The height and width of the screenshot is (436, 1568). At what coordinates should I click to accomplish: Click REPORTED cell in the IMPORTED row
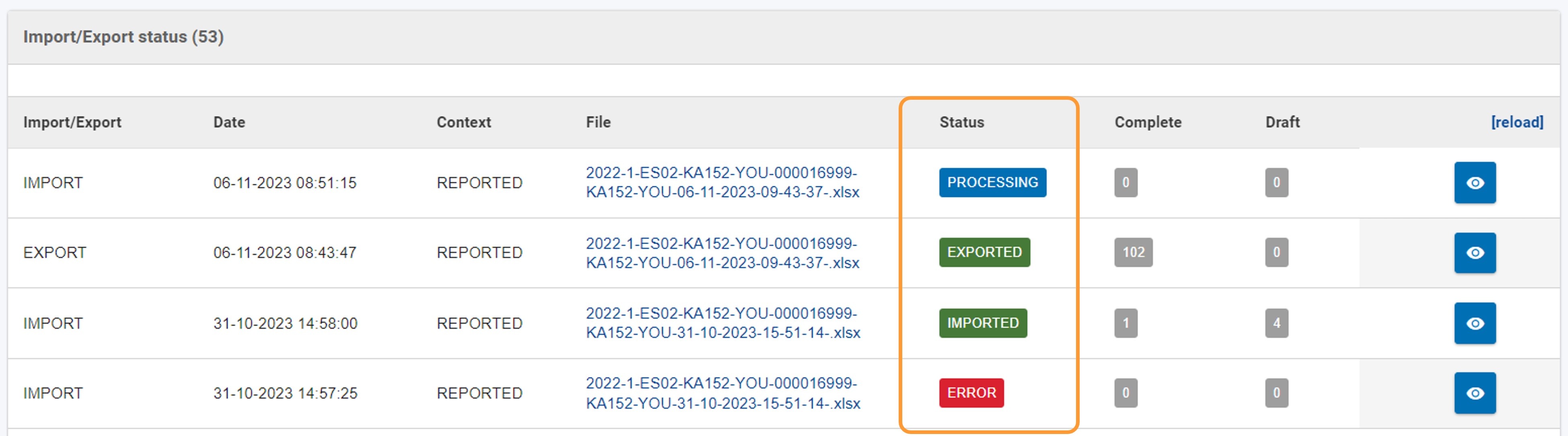tap(479, 323)
